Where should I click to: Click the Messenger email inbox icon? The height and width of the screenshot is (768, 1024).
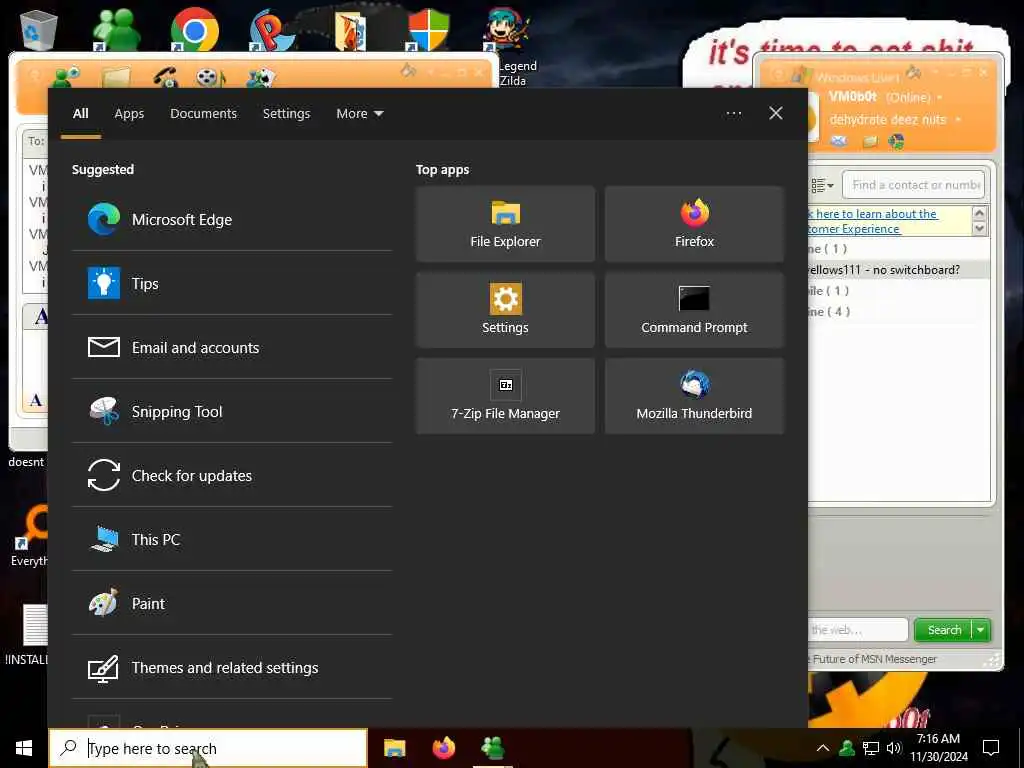[x=839, y=141]
